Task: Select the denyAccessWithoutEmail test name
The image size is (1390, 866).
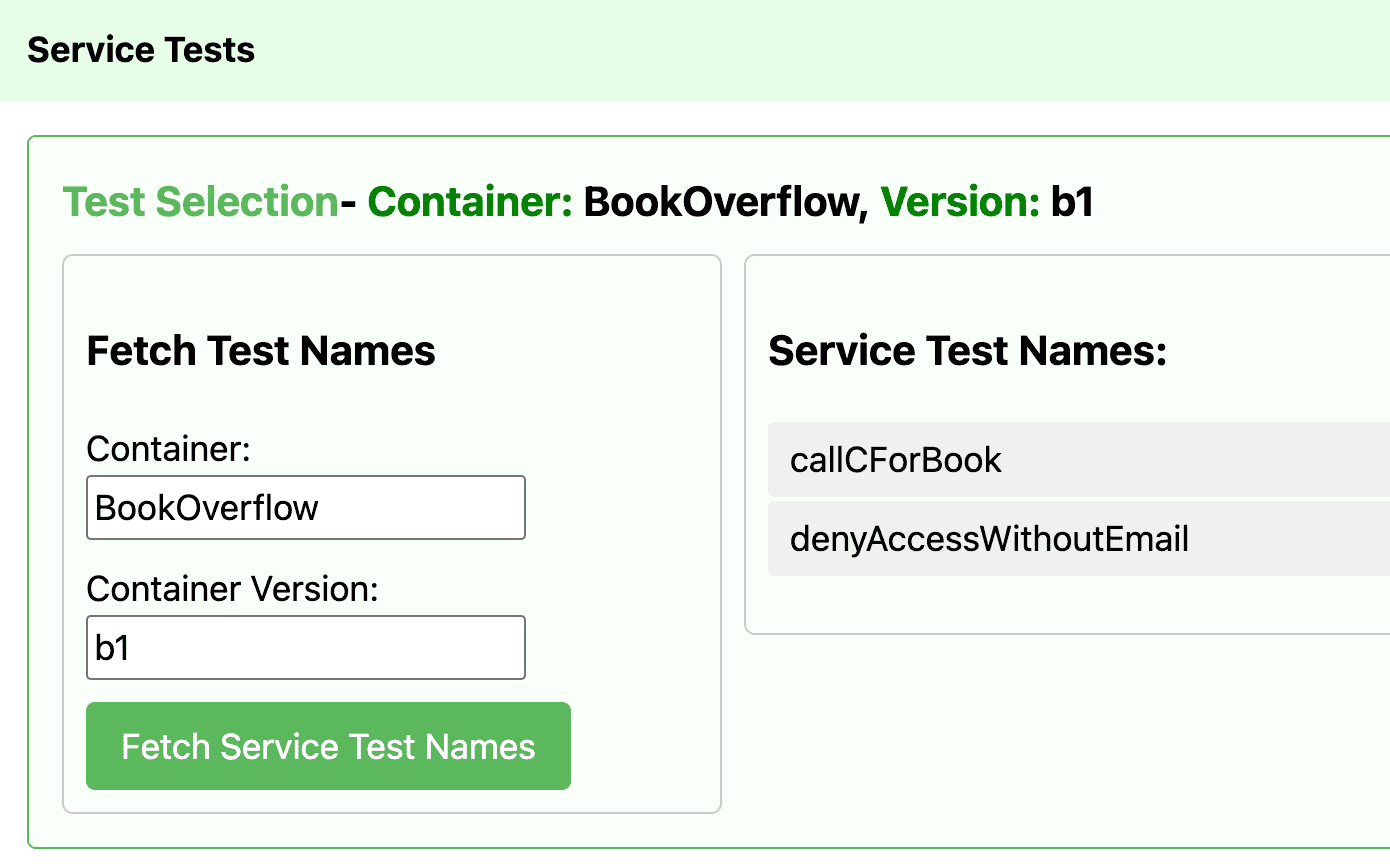Action: (x=988, y=538)
